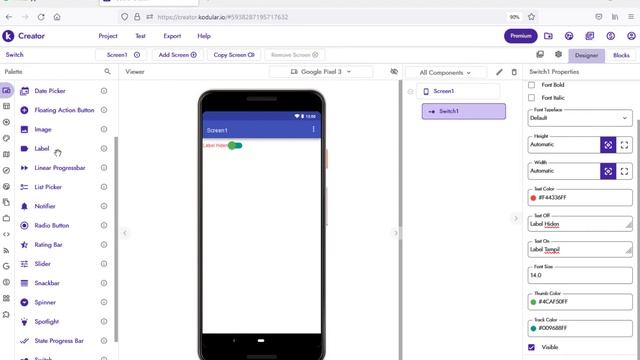Edit the Font Size field
Image resolution: width=640 pixels, height=360 pixels.
pos(580,276)
